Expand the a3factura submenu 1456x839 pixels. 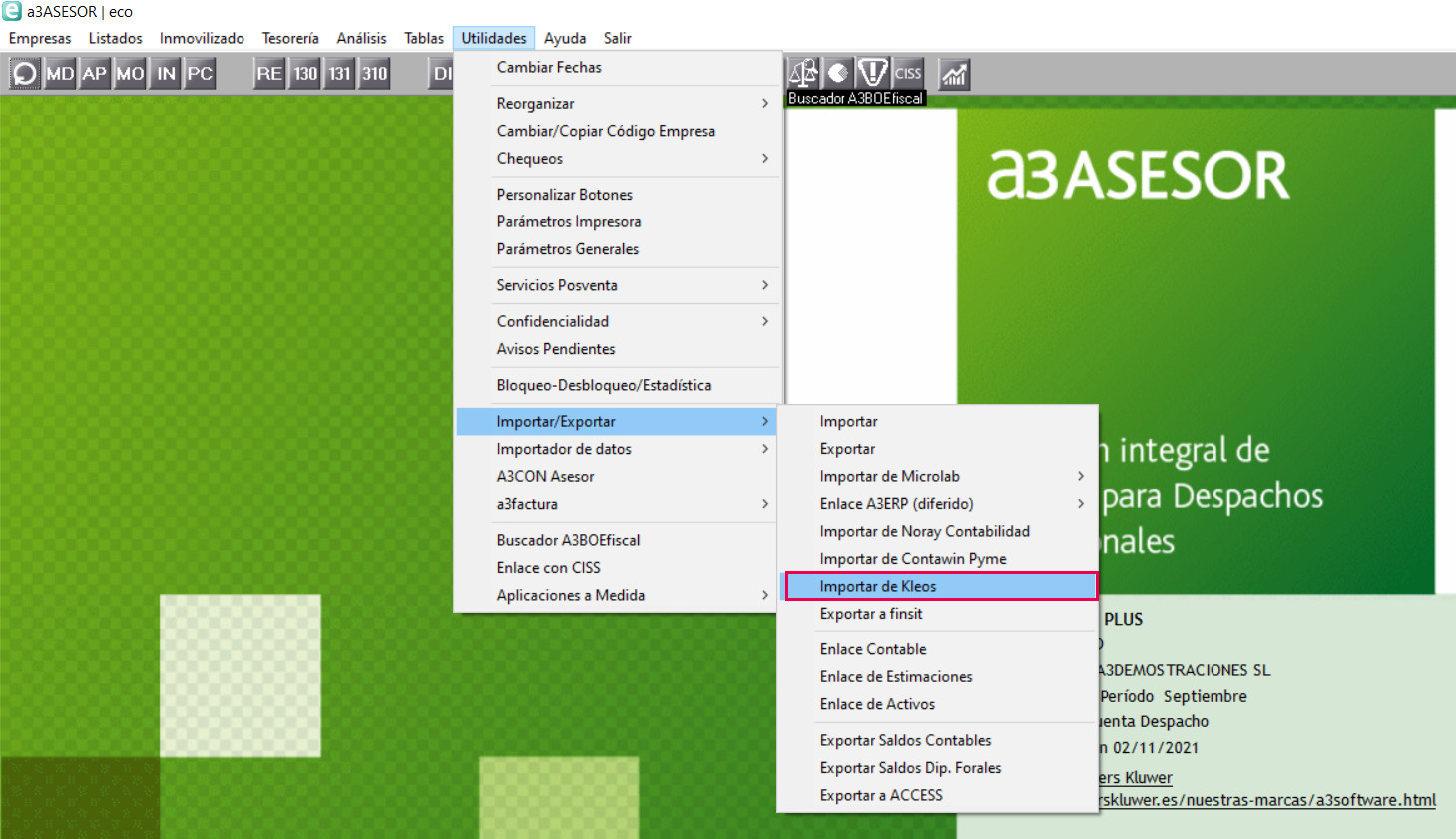click(619, 504)
